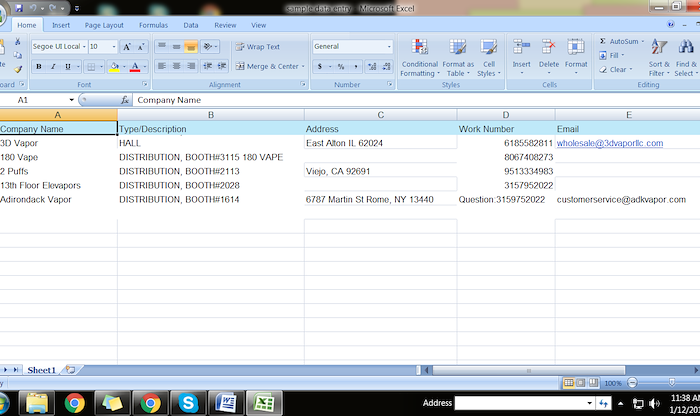Open Format as Table

[x=458, y=58]
